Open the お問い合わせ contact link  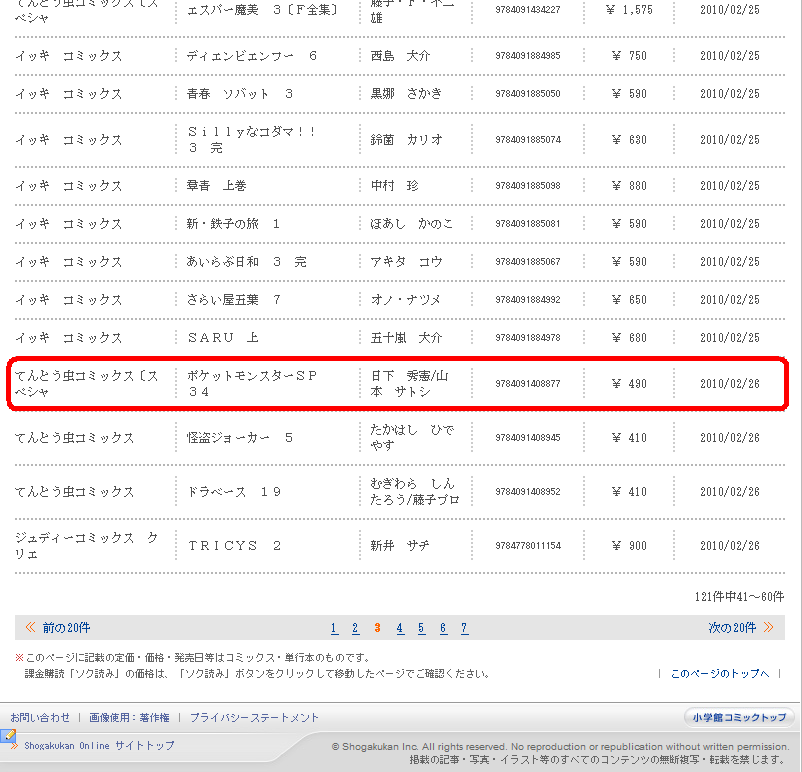coord(40,718)
